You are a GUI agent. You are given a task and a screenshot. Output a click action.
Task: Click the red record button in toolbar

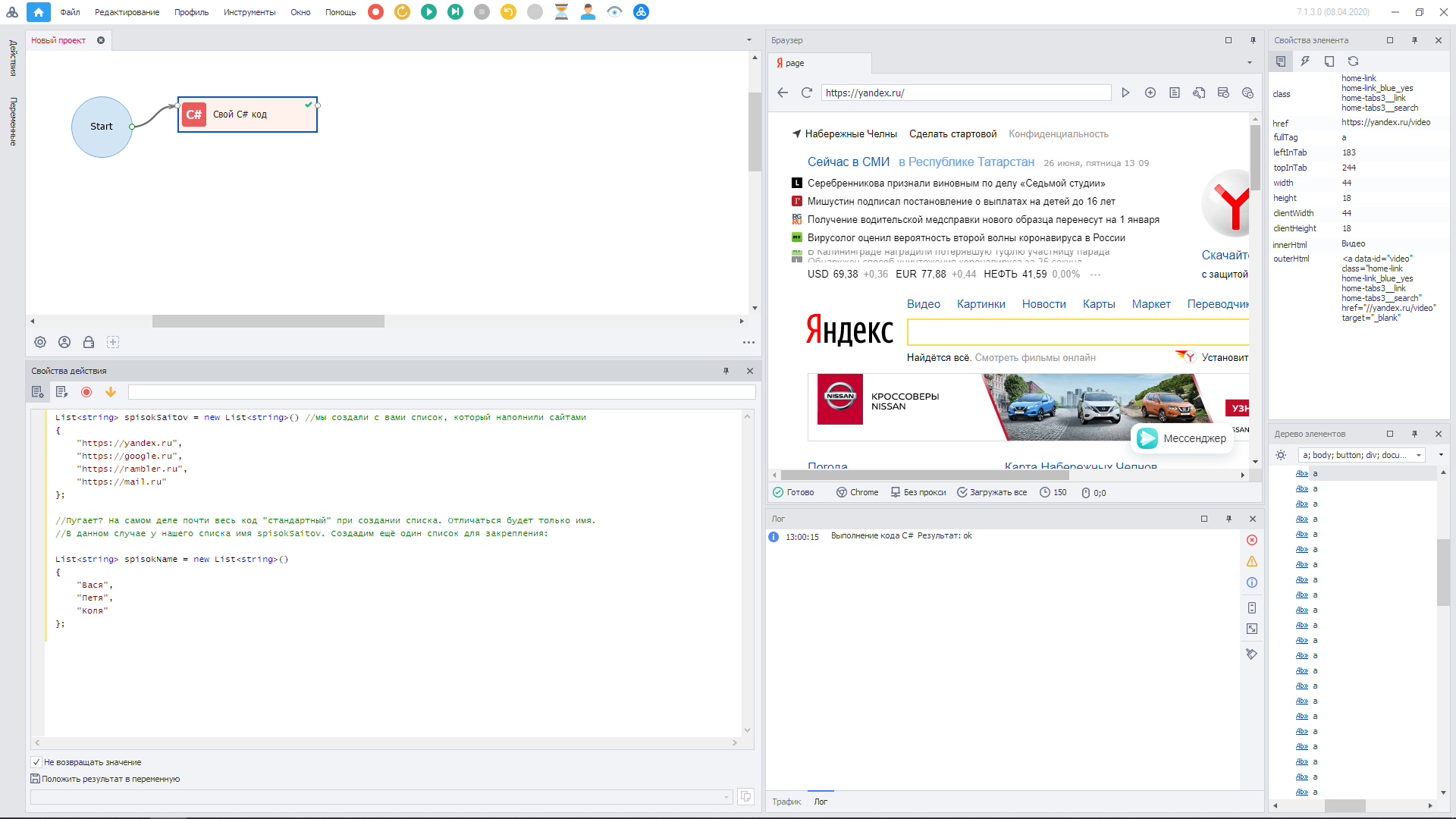point(375,12)
